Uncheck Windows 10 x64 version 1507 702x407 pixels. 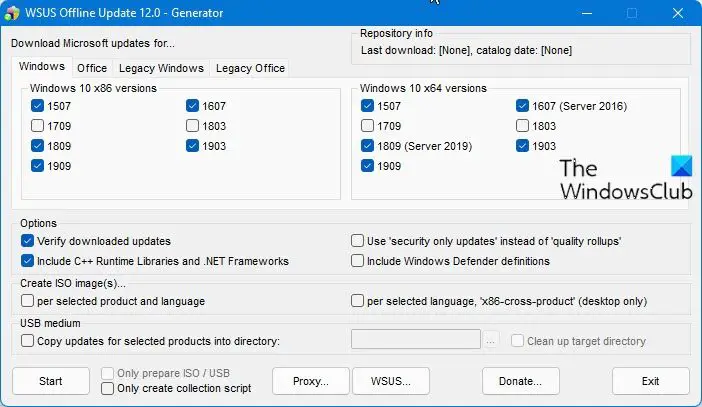click(x=367, y=106)
